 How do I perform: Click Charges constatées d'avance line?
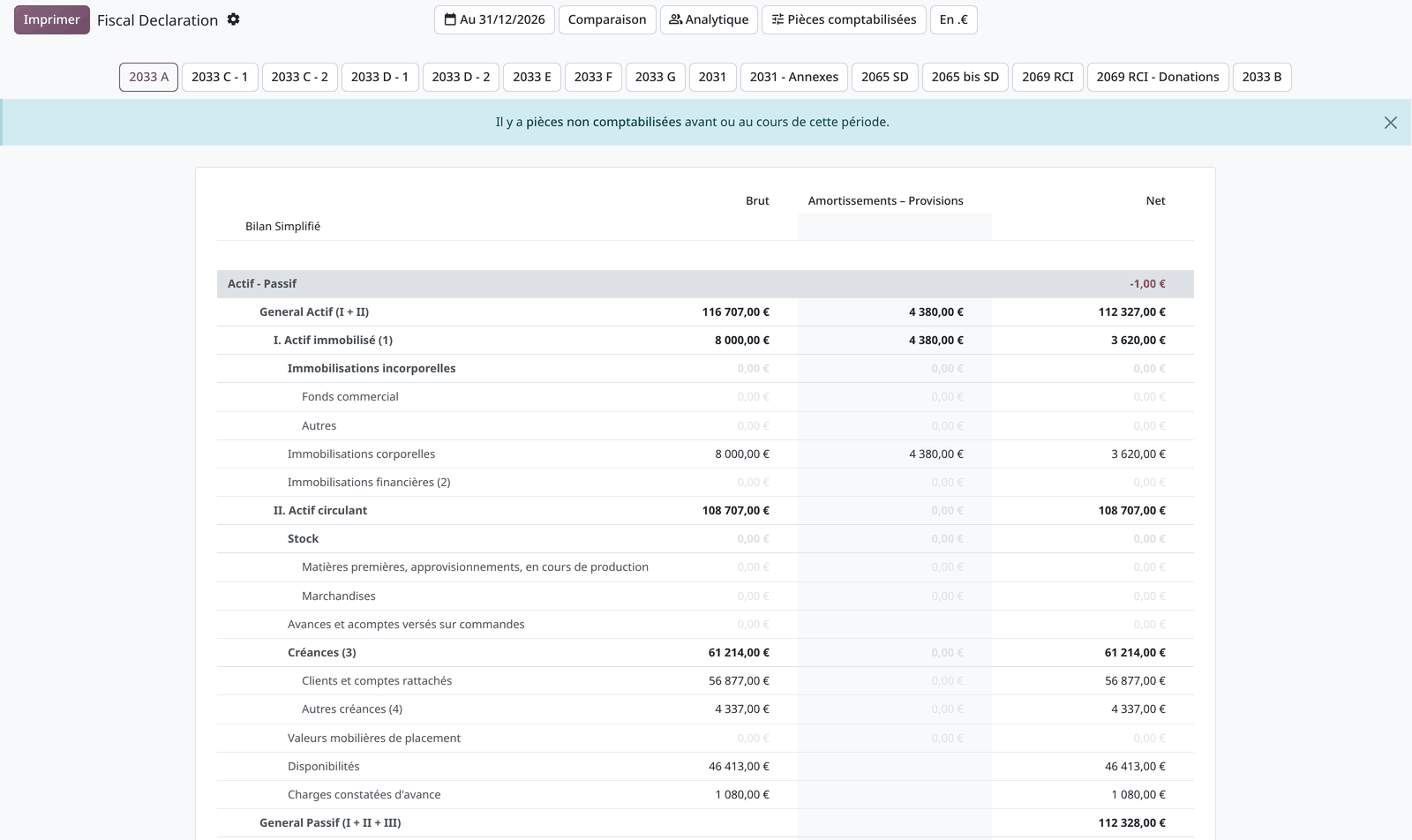pyautogui.click(x=705, y=794)
